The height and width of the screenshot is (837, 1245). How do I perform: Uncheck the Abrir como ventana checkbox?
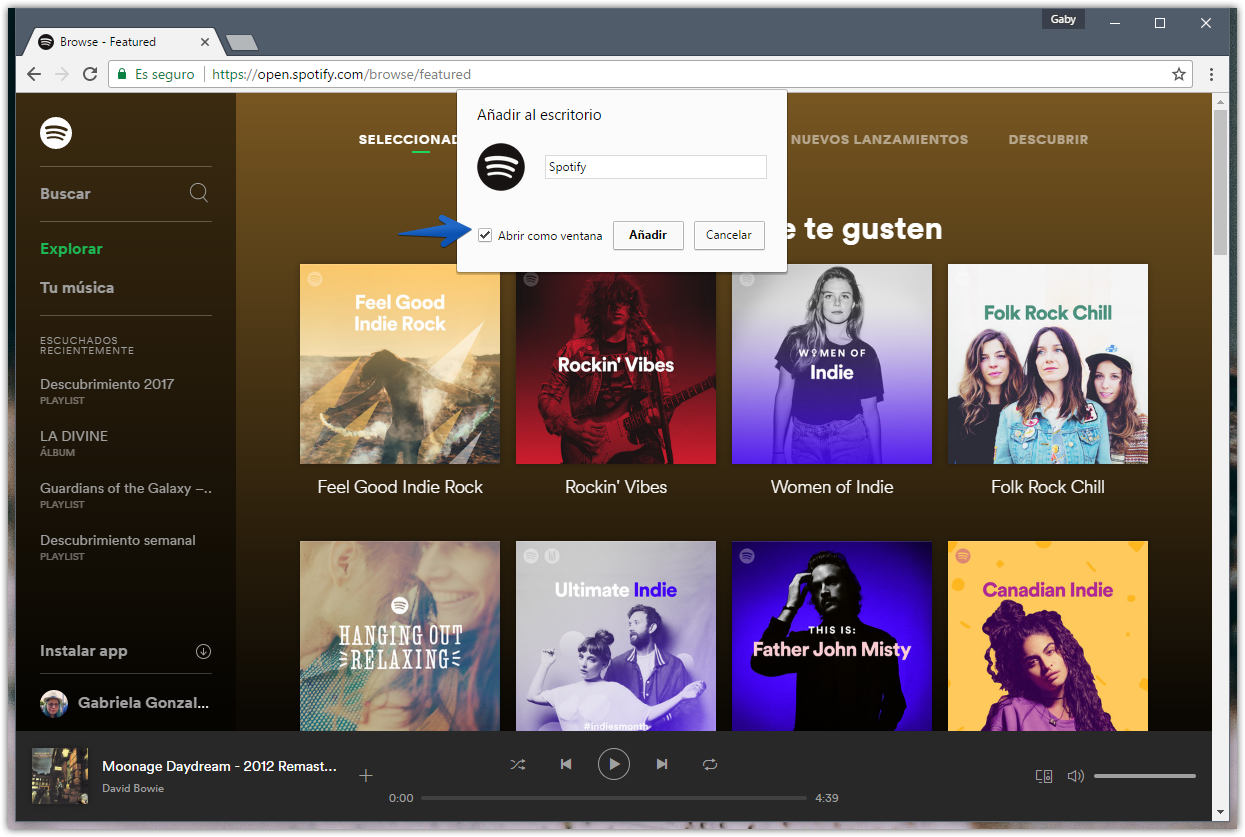(x=485, y=235)
